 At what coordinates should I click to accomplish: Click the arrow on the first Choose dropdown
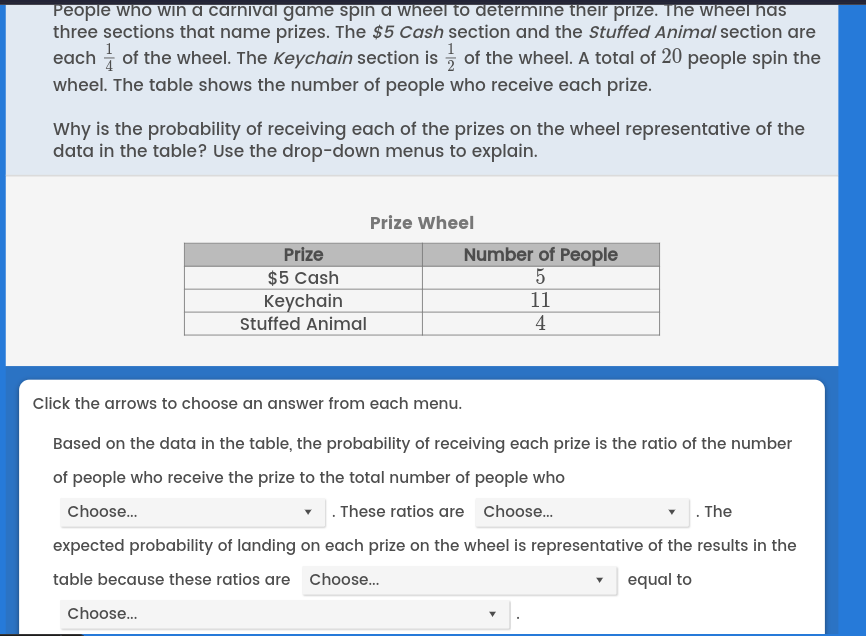pos(307,511)
